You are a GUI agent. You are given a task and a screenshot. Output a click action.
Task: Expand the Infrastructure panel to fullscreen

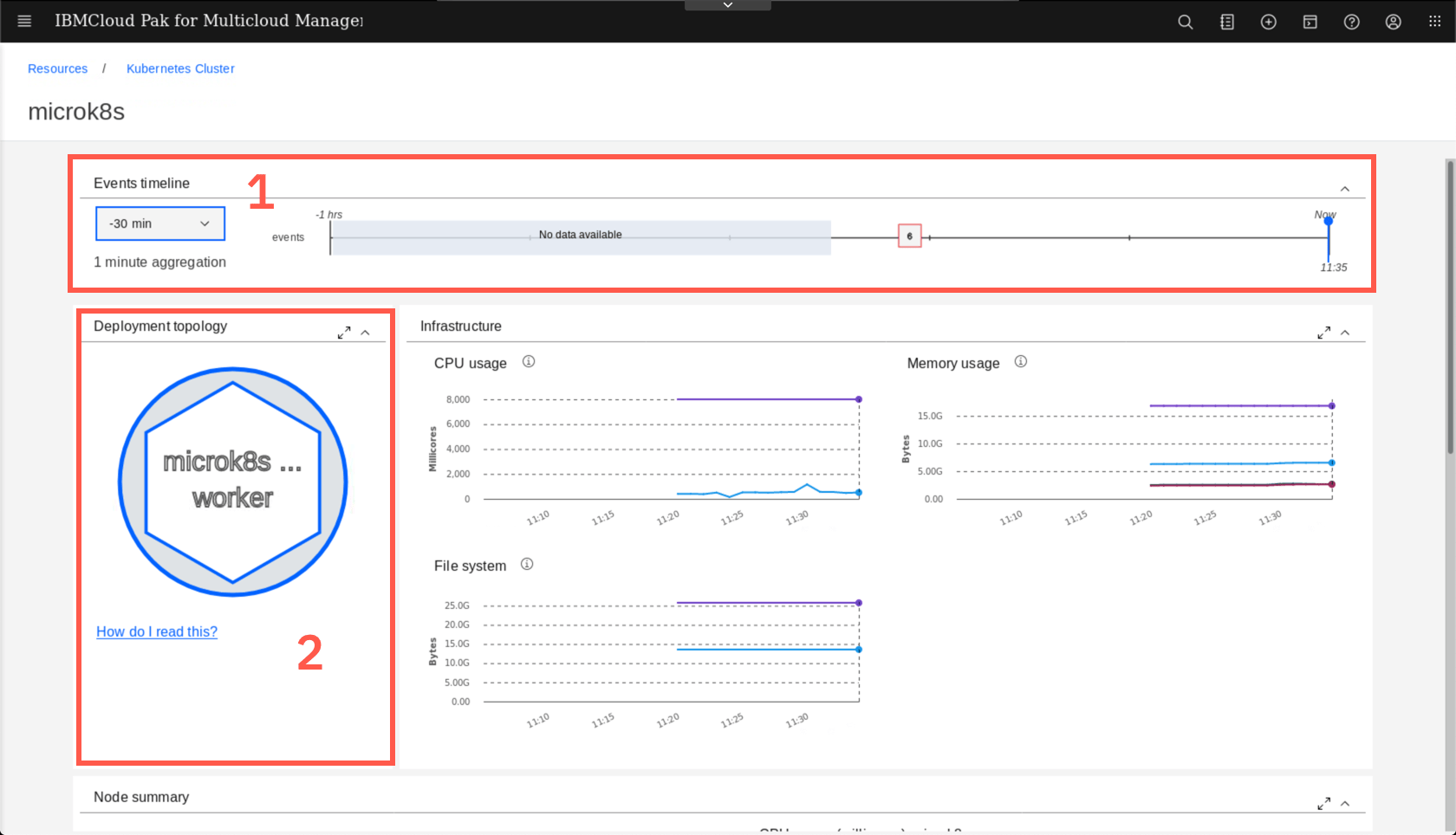pyautogui.click(x=1324, y=333)
